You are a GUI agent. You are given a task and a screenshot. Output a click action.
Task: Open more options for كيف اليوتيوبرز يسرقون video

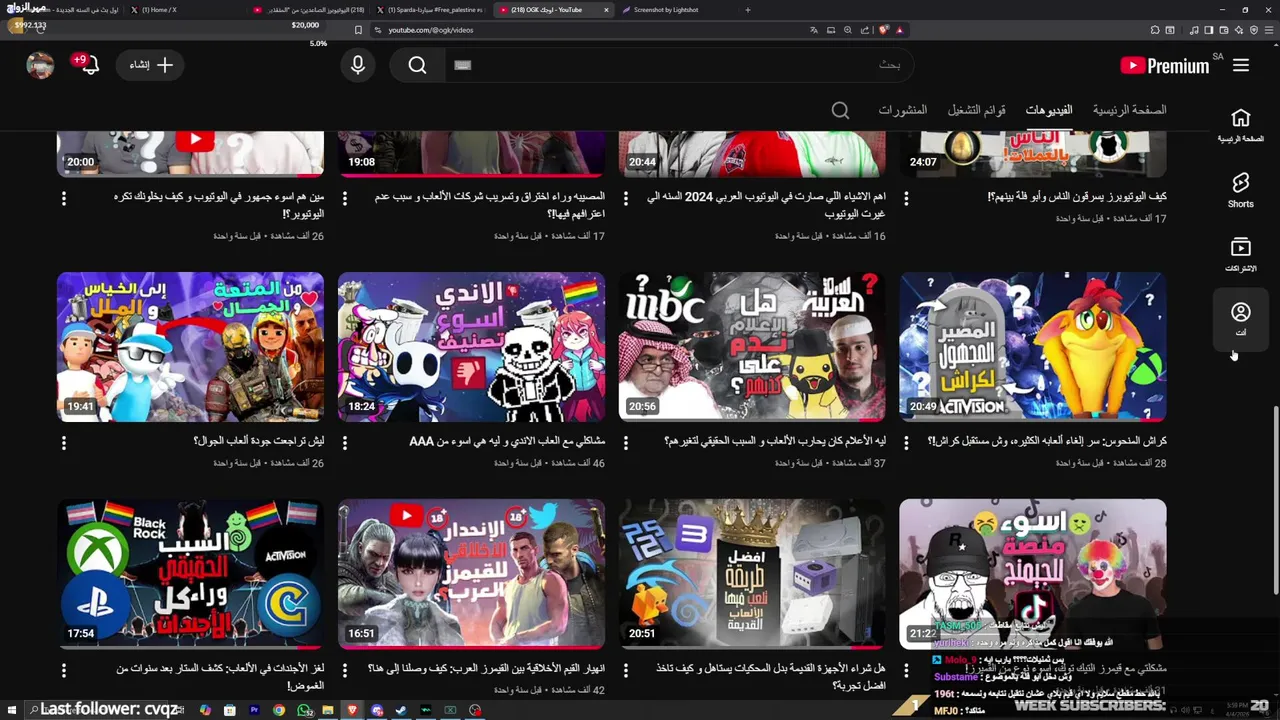tap(906, 198)
